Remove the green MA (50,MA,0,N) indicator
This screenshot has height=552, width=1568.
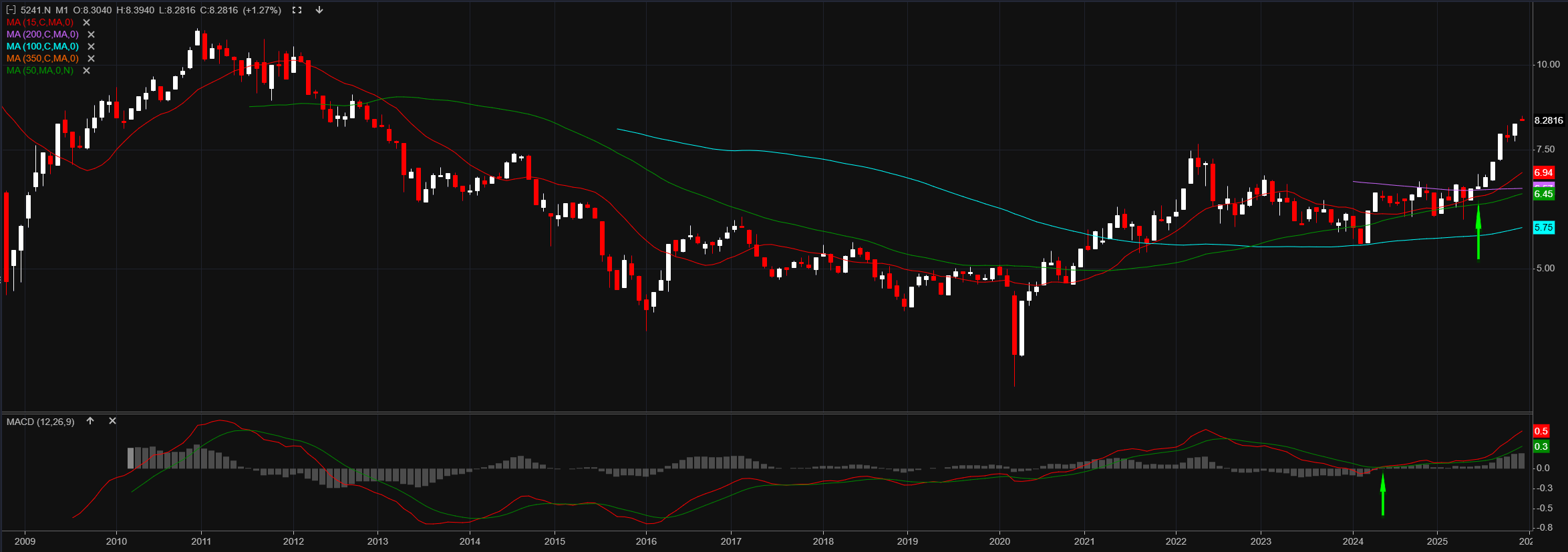(86, 71)
